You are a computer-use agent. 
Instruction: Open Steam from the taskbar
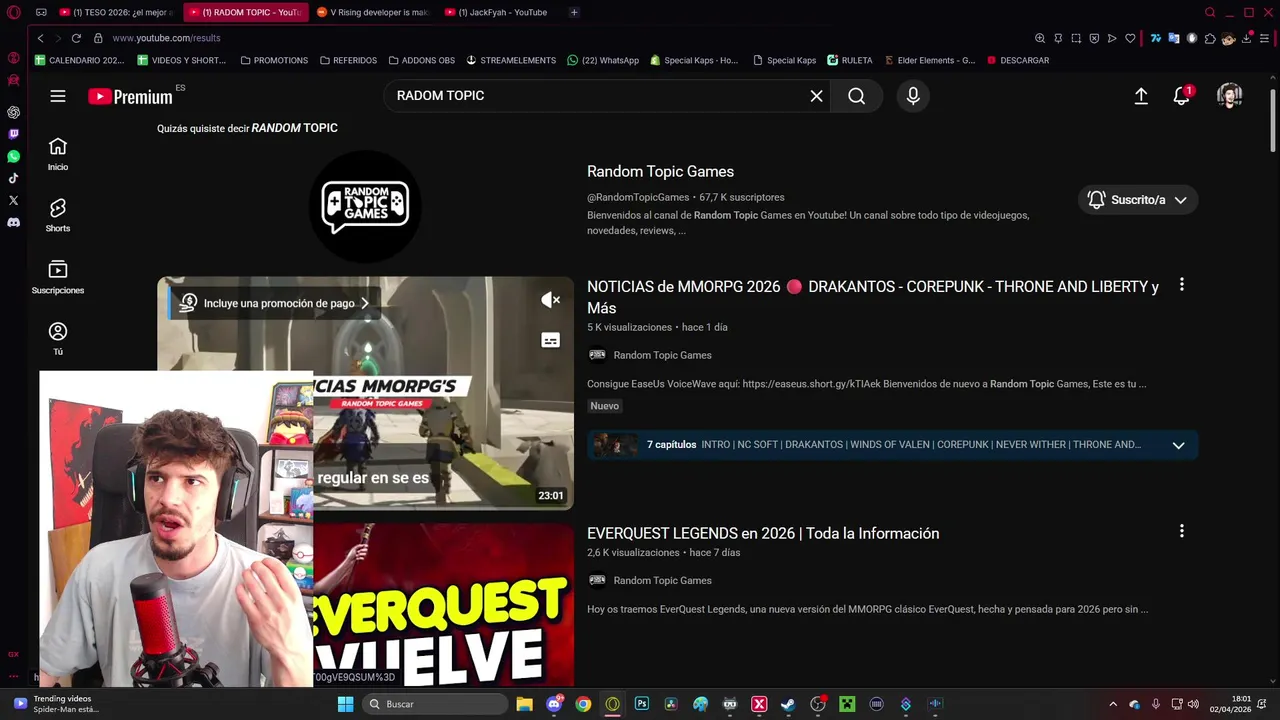(x=788, y=704)
